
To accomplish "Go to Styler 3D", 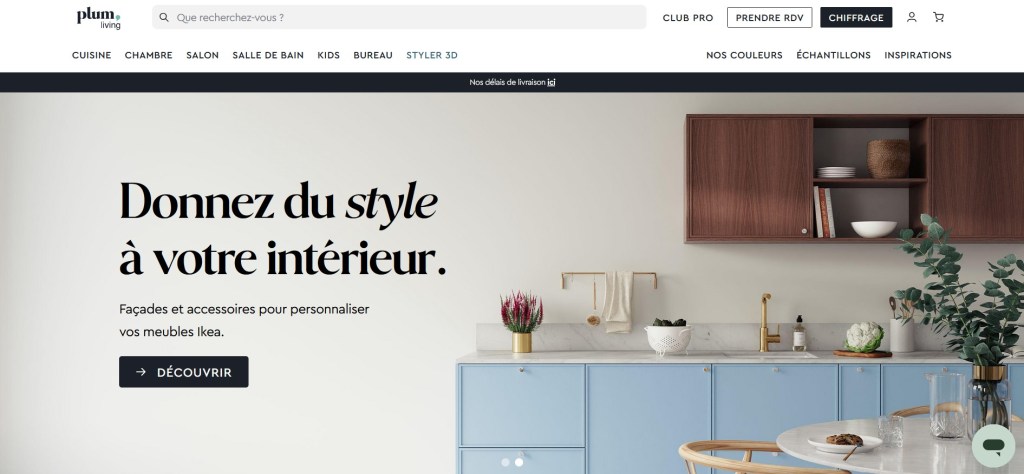I will [432, 55].
